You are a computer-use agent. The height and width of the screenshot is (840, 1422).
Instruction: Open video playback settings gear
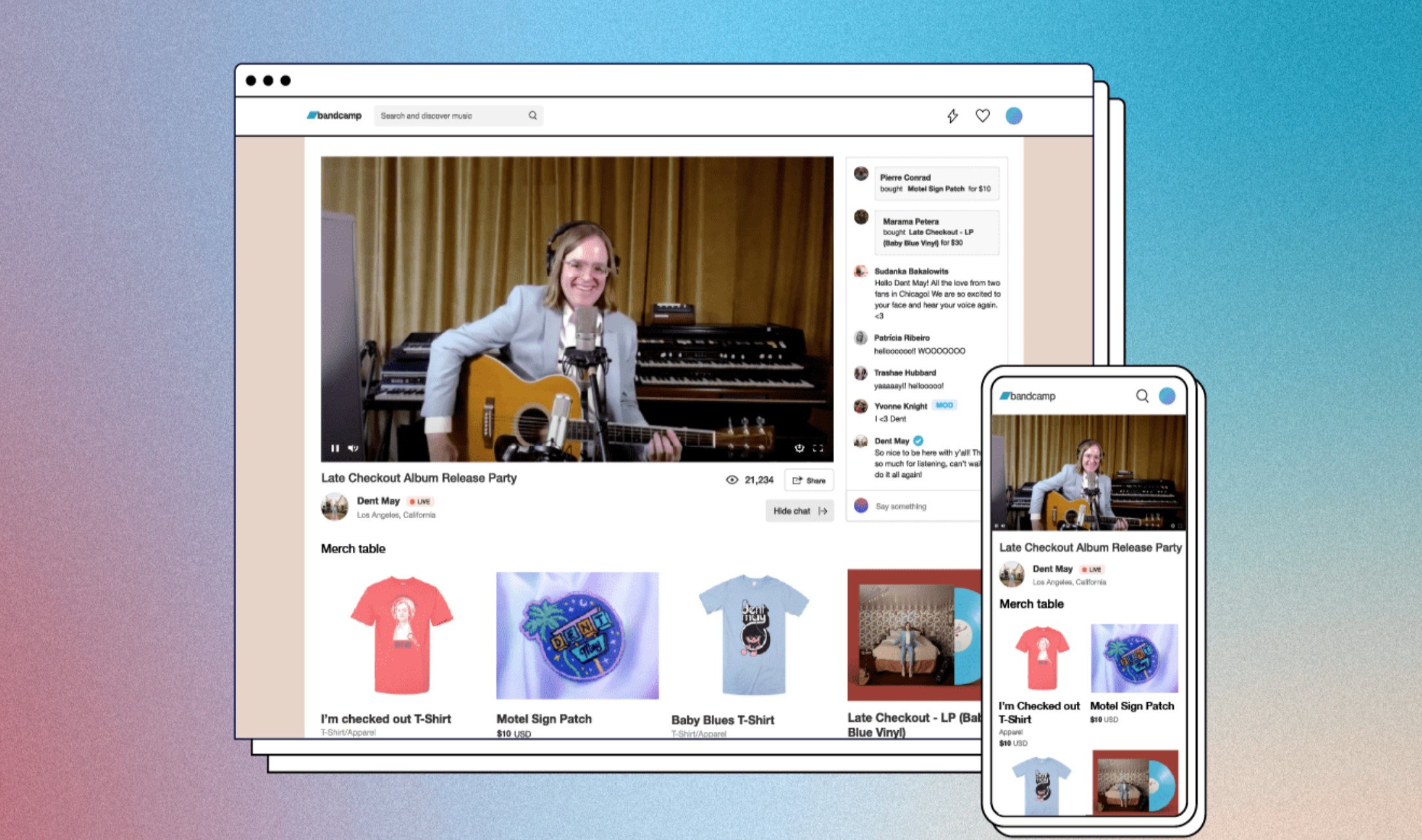point(800,448)
